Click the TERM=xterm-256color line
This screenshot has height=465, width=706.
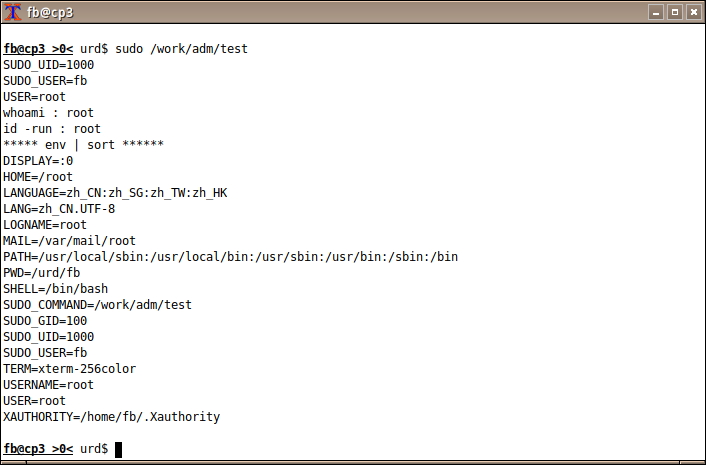[69, 369]
